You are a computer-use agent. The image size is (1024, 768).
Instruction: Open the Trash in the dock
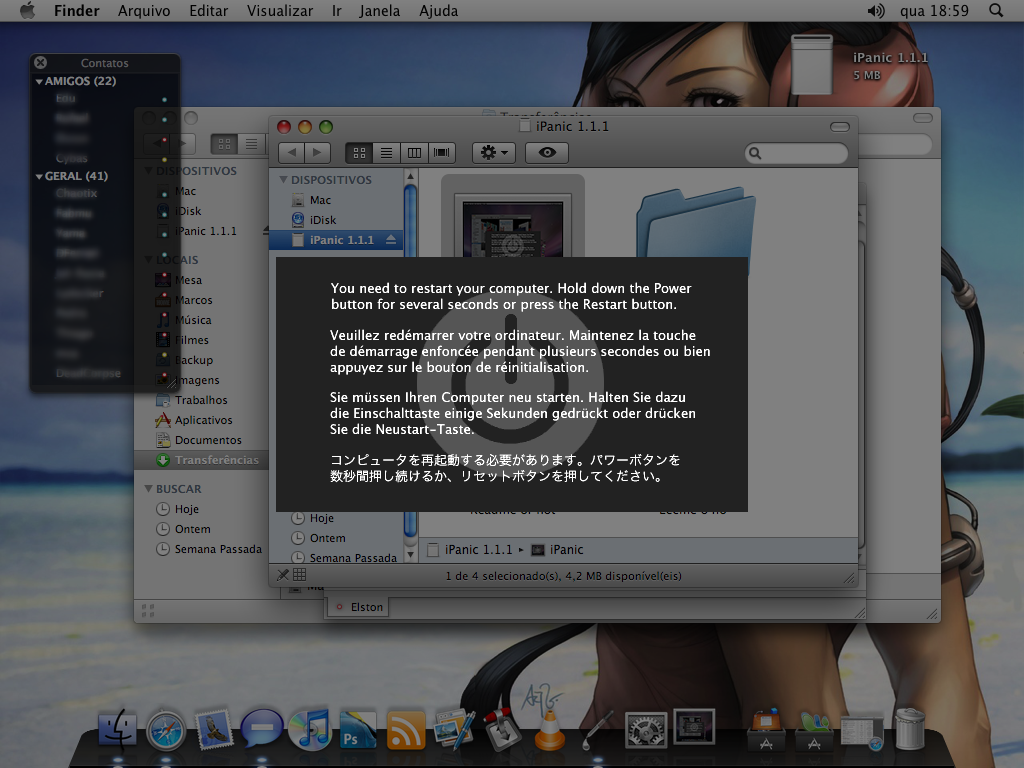[910, 729]
